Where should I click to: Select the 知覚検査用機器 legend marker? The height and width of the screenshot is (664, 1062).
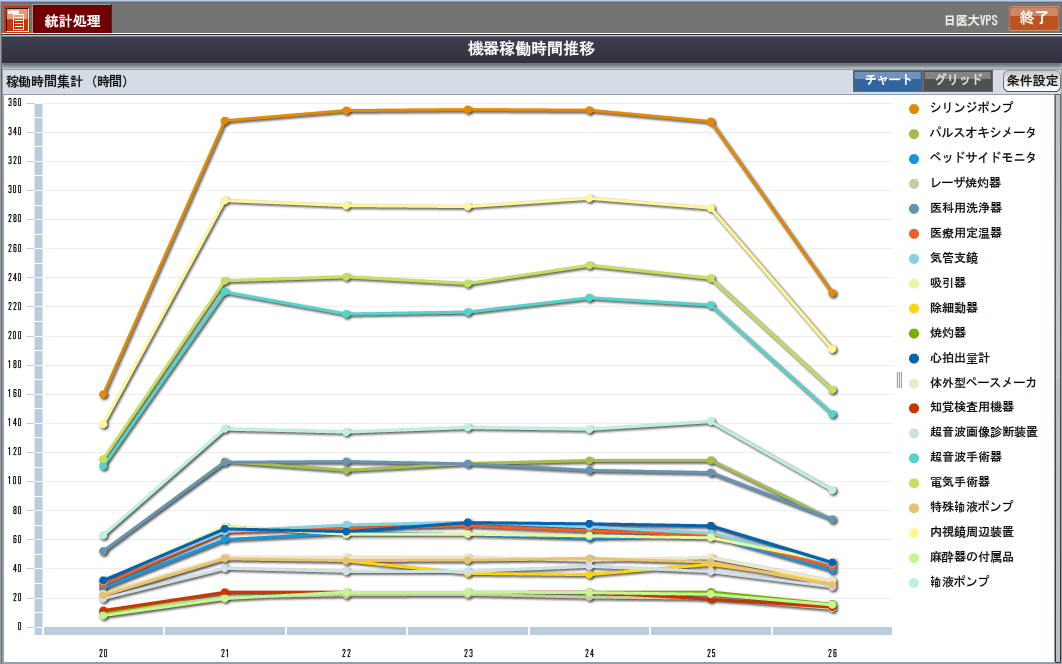pos(914,407)
